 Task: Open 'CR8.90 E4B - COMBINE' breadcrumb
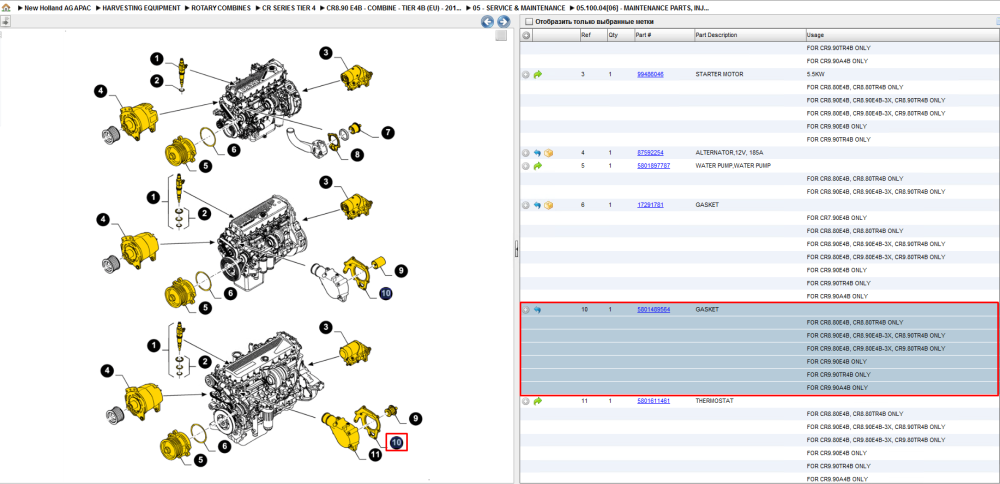coord(392,8)
